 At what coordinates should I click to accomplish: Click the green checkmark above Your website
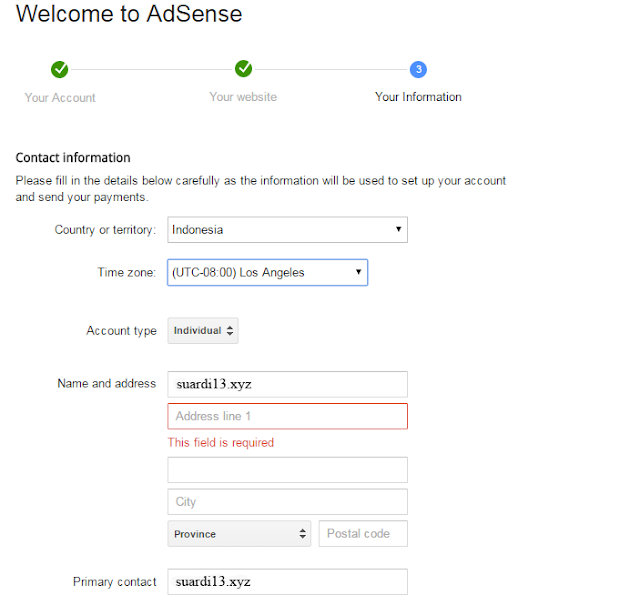(244, 69)
